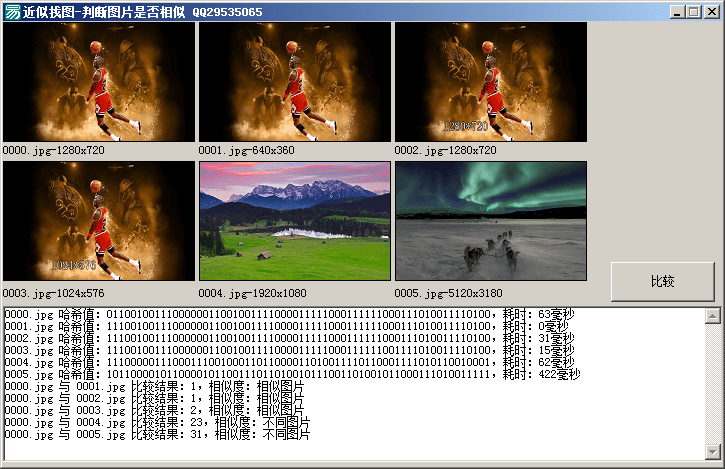This screenshot has height=469, width=725.
Task: Click the 0004.jpg-1920x1080 caption label
Action: [253, 294]
